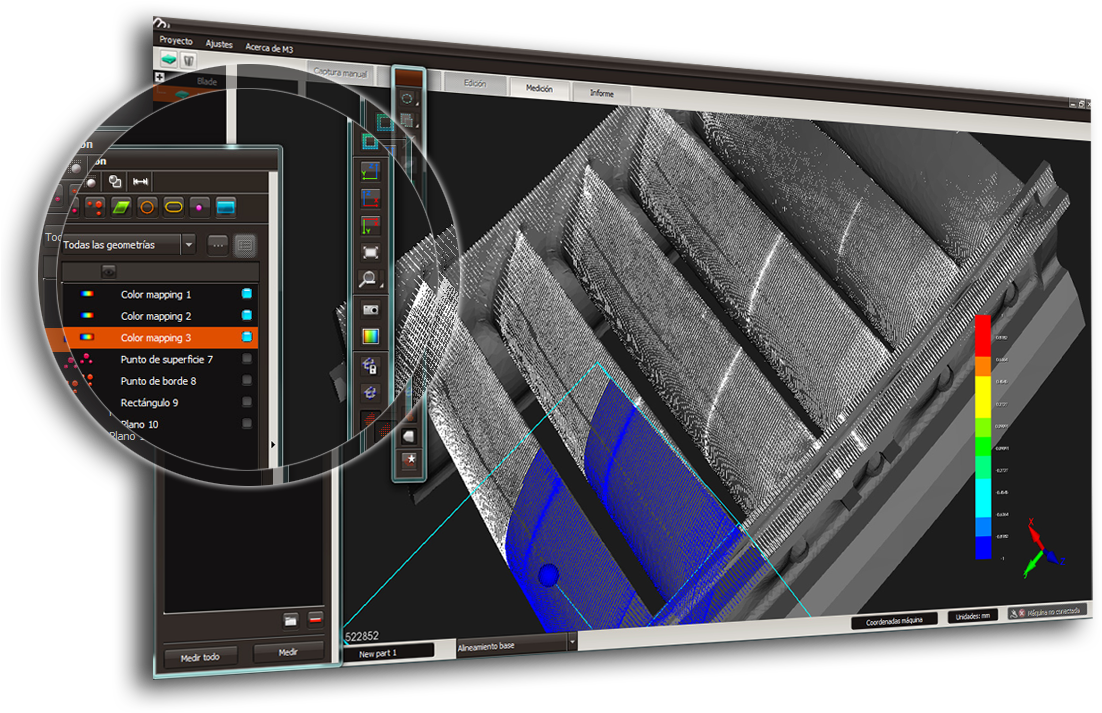Enable the Punto de superficie 7 checkbox
Viewport: 1102px width, 713px height.
pos(247,359)
